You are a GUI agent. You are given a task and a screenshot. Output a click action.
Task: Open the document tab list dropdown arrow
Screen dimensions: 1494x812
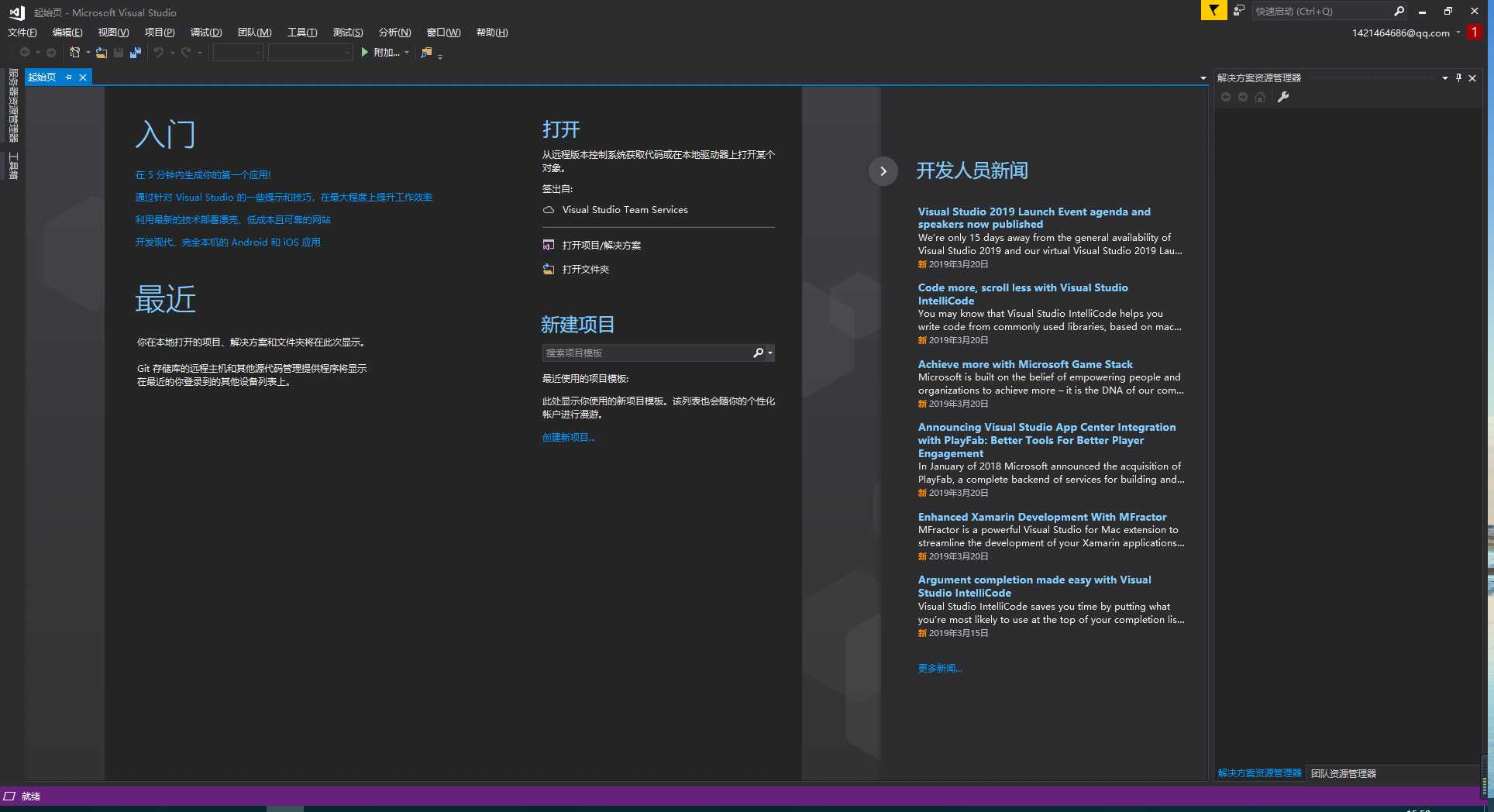point(1203,77)
